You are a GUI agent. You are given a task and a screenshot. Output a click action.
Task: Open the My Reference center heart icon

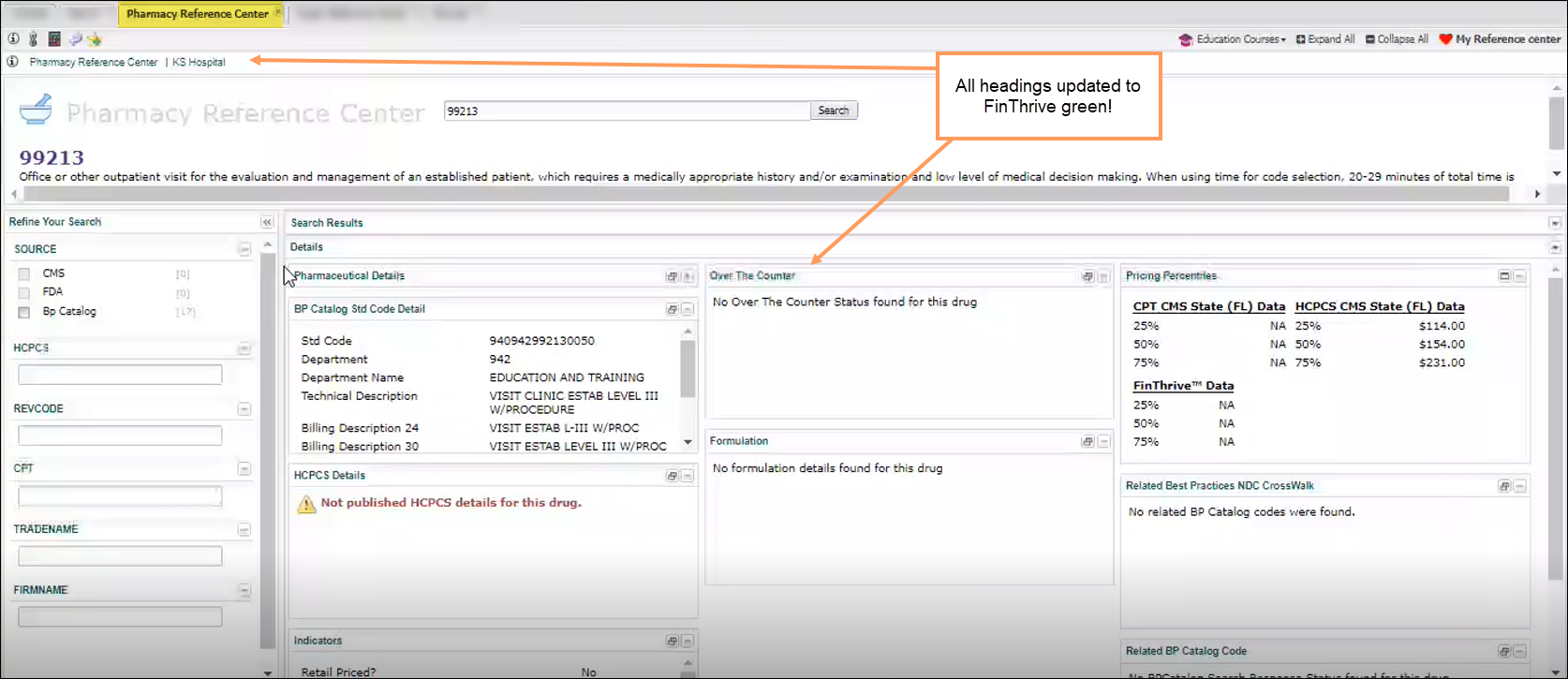(x=1445, y=39)
